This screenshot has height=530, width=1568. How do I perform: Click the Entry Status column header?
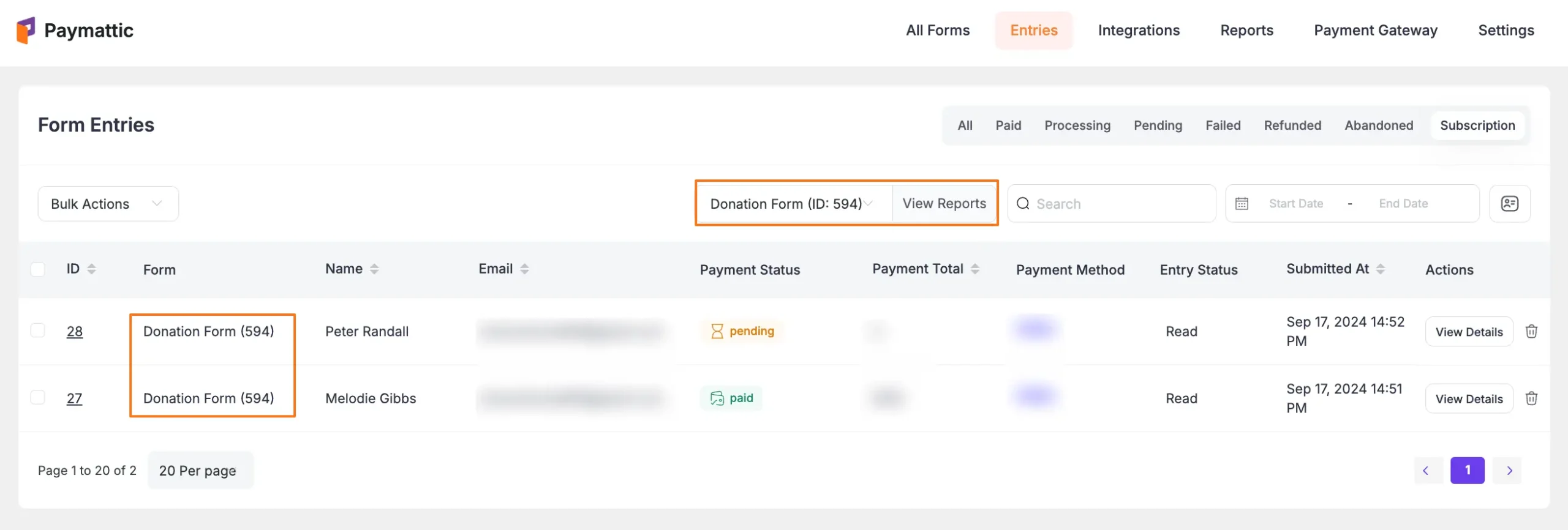tap(1199, 269)
